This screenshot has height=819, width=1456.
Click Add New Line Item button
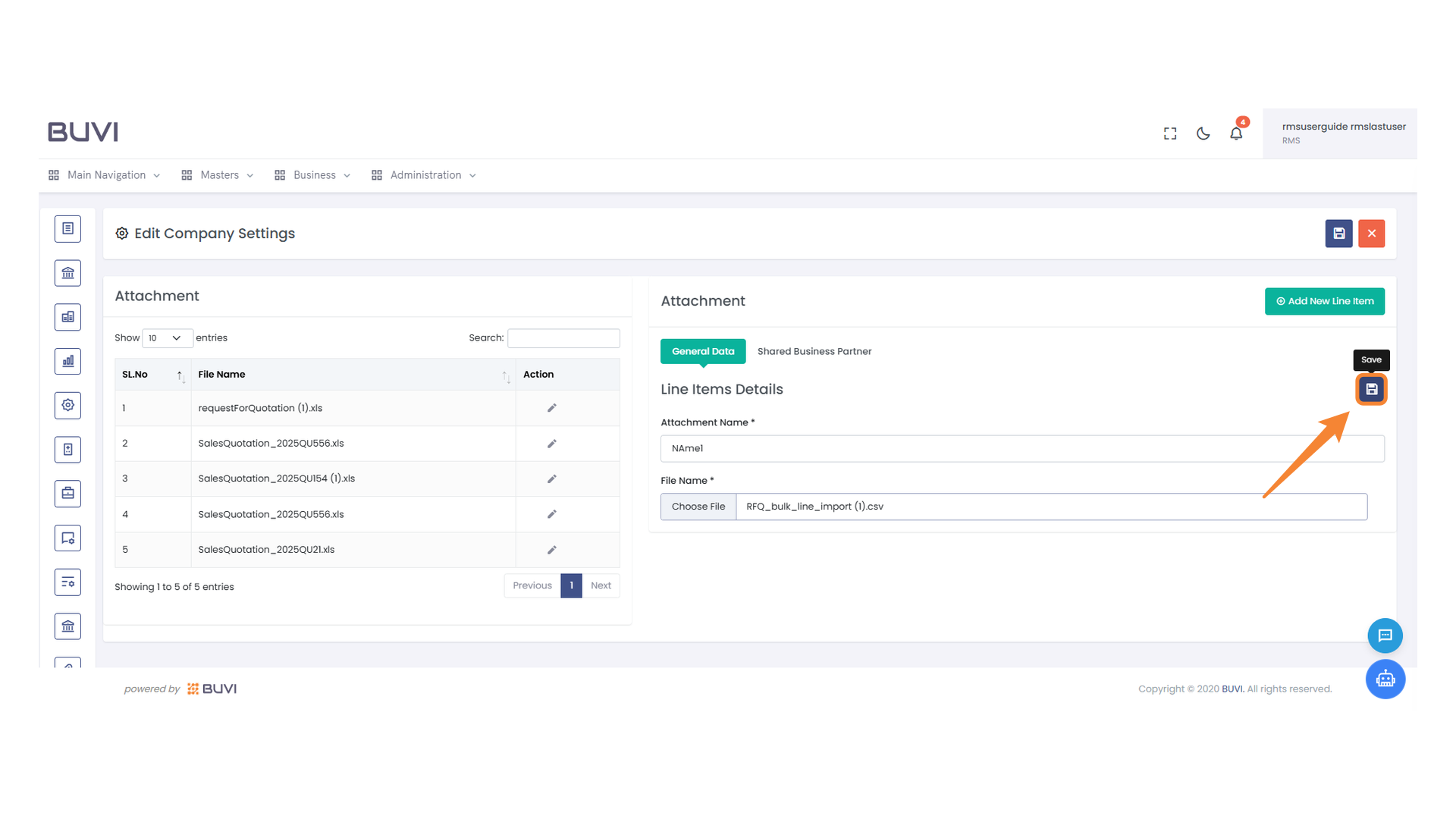coord(1324,301)
